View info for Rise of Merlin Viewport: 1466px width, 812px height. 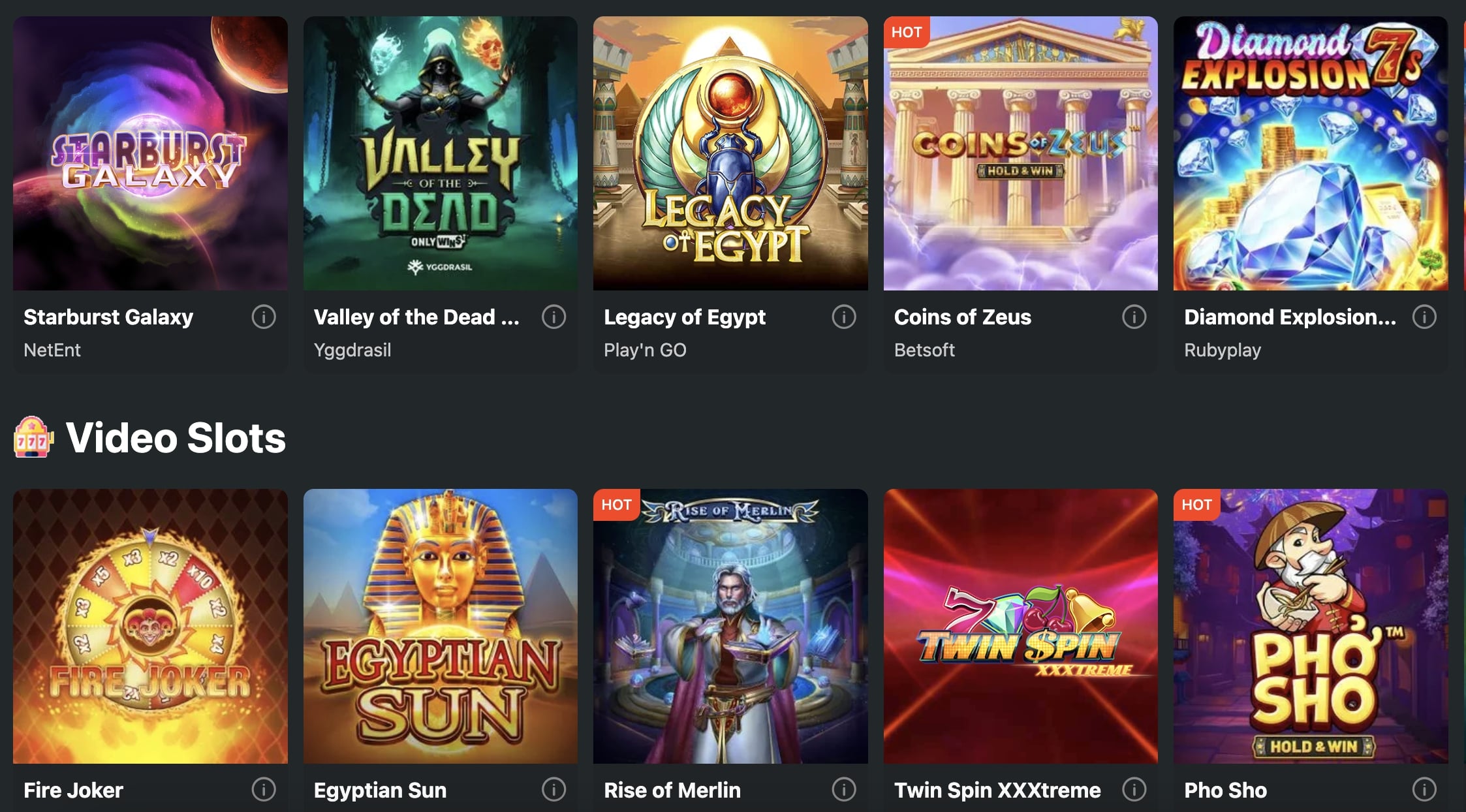(x=844, y=790)
